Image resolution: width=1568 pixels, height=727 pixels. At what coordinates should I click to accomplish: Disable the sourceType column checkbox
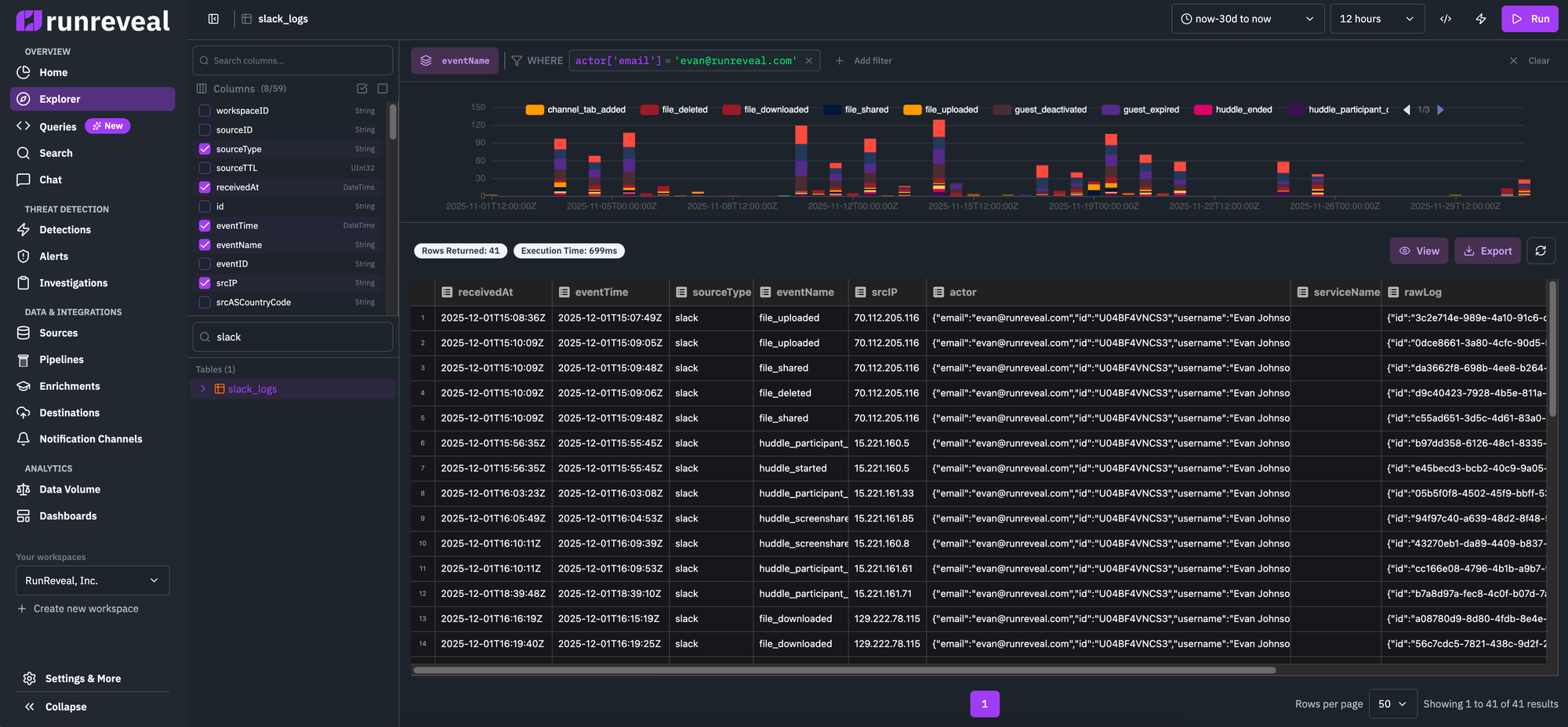[204, 148]
